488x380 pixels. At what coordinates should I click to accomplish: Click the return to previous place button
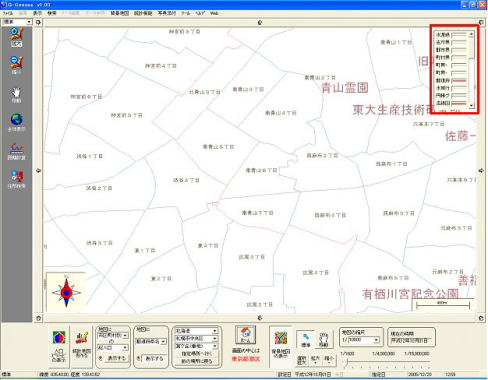coord(196,361)
